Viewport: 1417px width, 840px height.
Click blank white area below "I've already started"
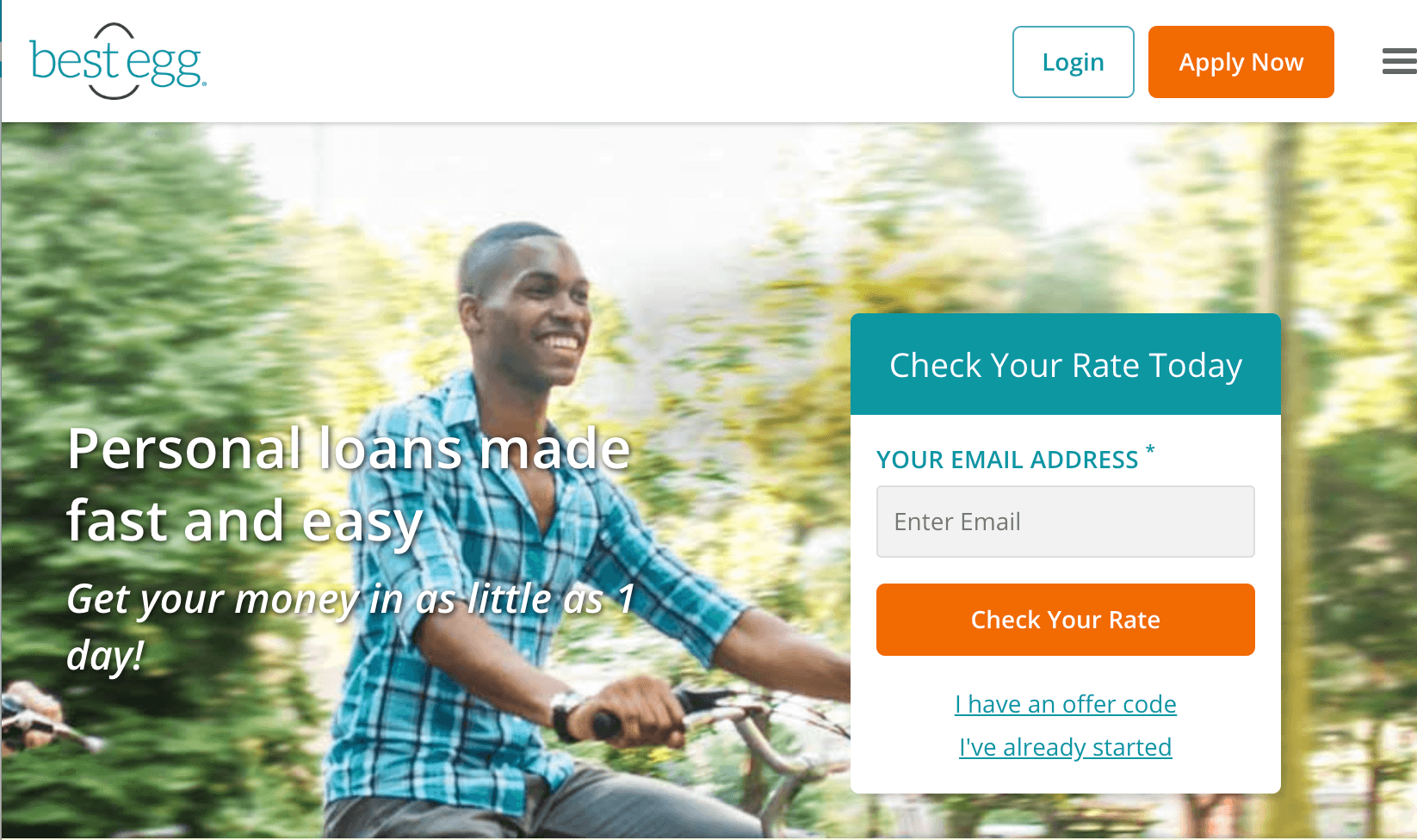tap(1065, 778)
